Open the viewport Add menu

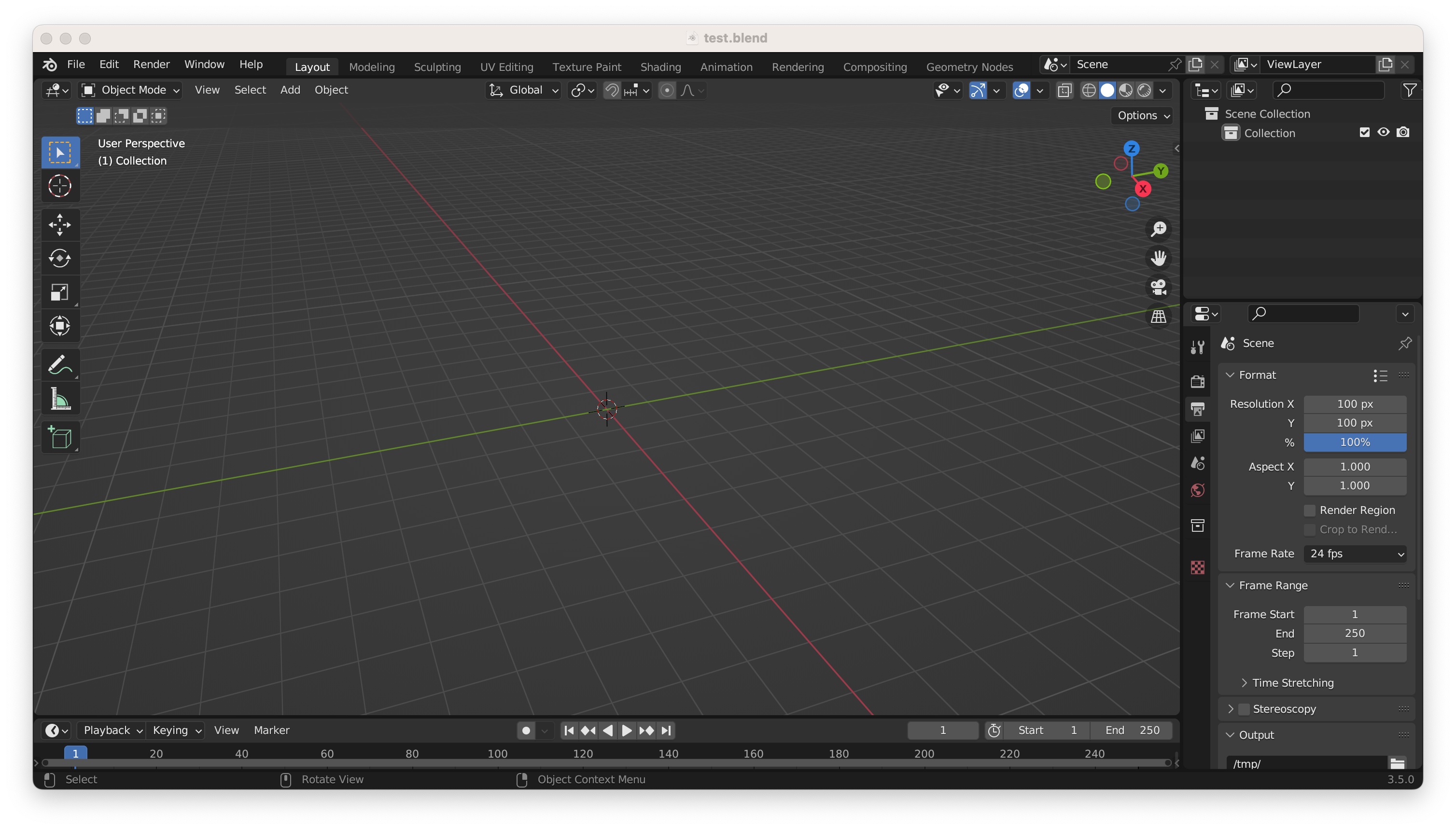click(290, 90)
